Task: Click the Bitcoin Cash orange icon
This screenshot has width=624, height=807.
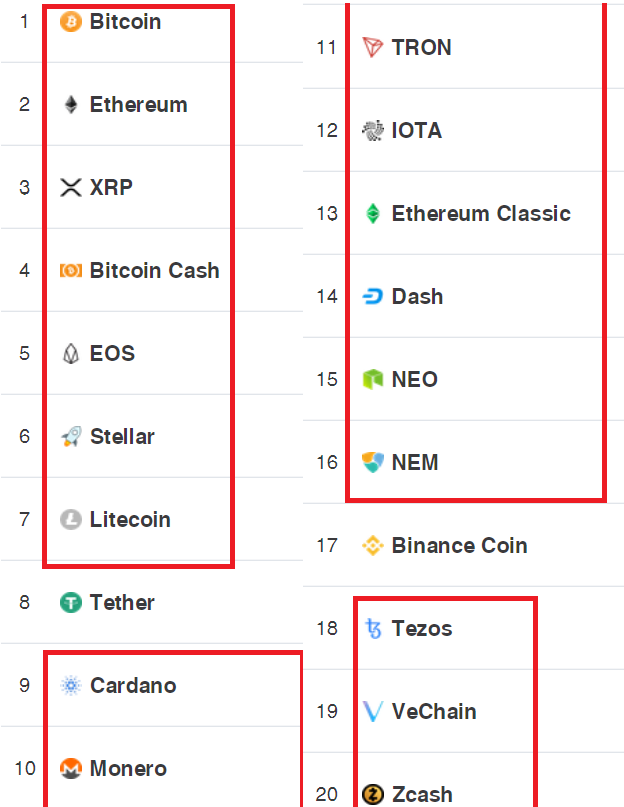Action: pyautogui.click(x=71, y=270)
